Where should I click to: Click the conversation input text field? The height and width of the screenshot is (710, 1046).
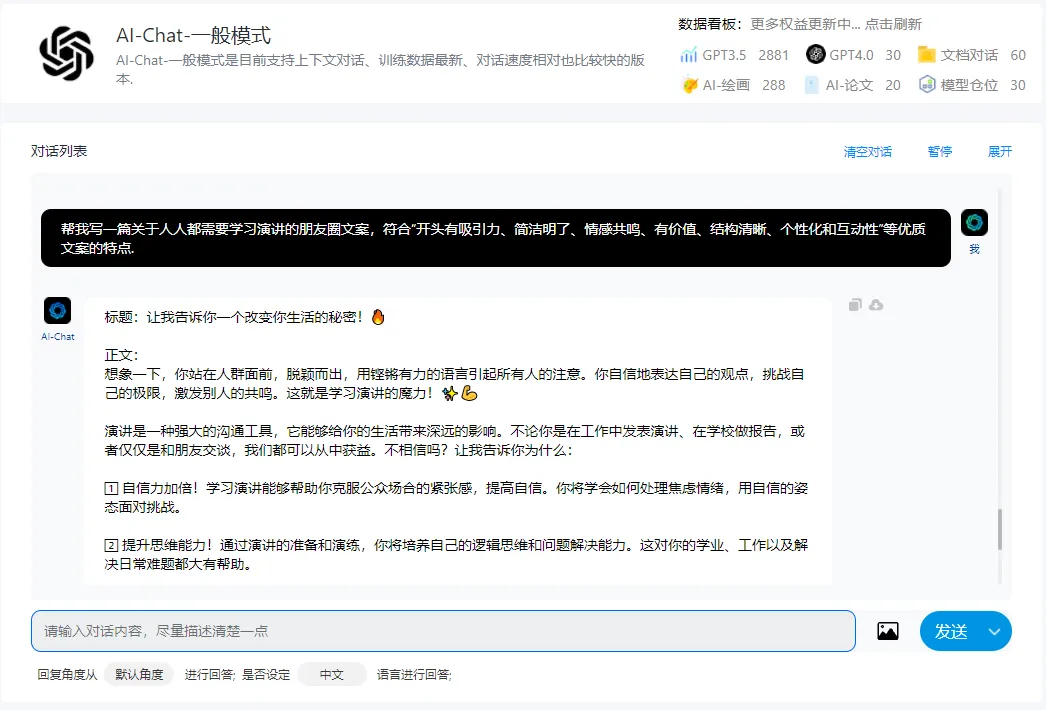click(443, 631)
